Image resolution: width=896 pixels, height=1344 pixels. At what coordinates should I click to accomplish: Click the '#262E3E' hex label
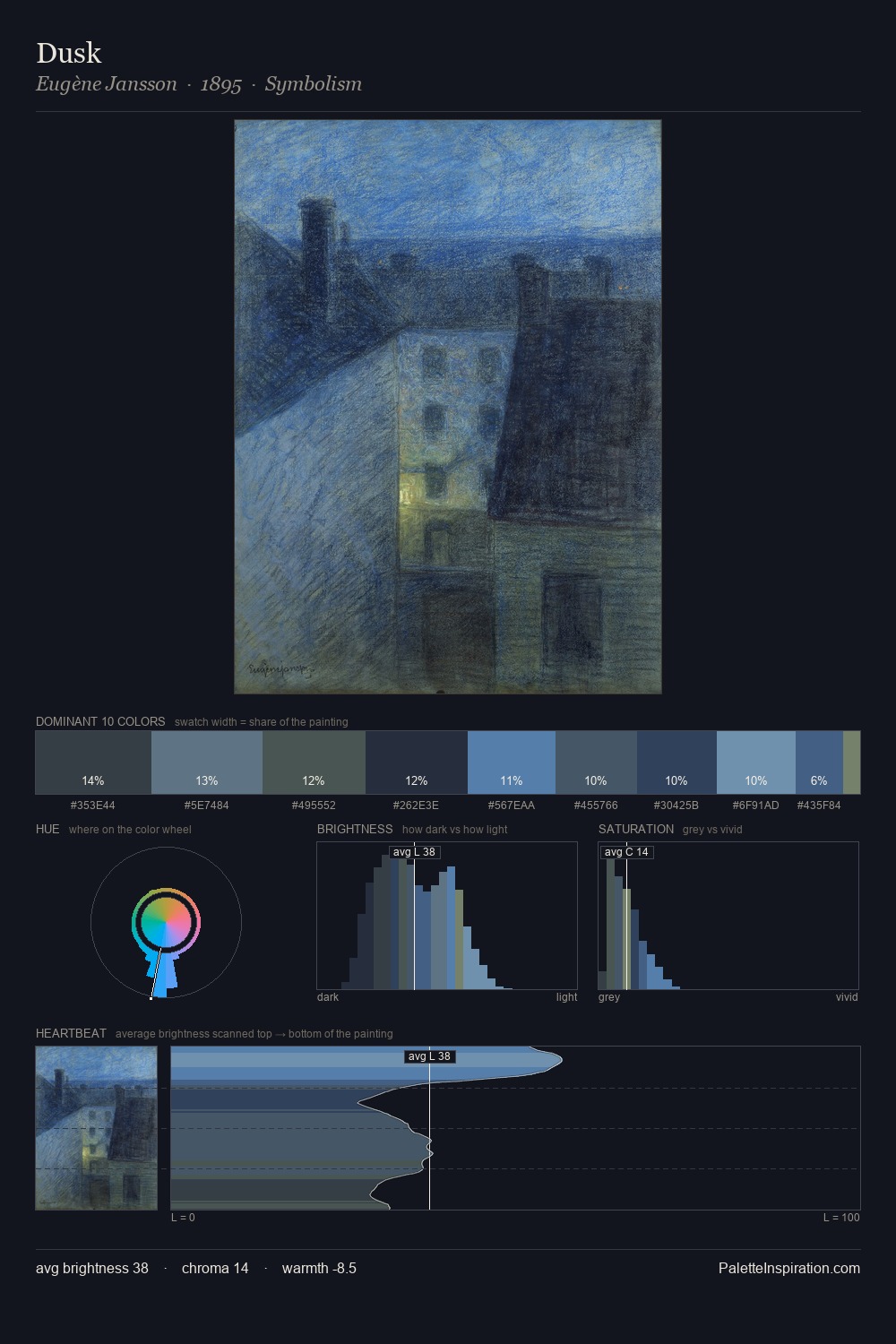tap(417, 805)
